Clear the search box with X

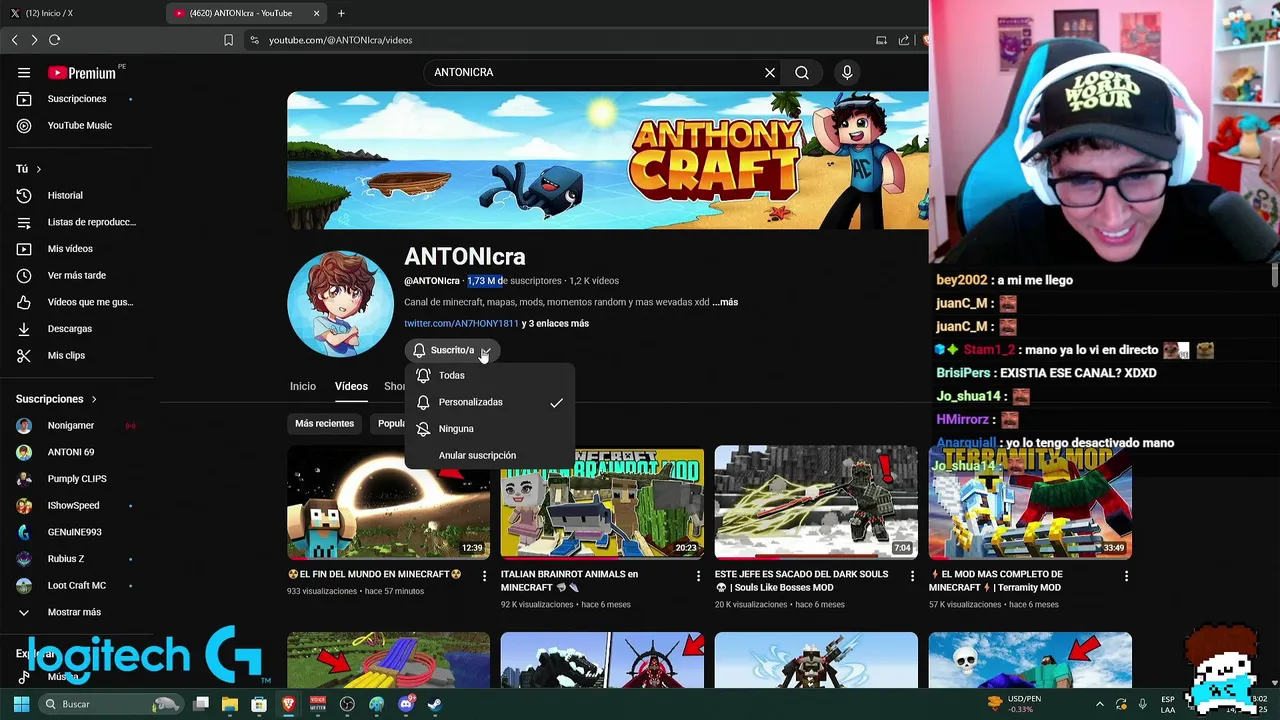pyautogui.click(x=770, y=72)
